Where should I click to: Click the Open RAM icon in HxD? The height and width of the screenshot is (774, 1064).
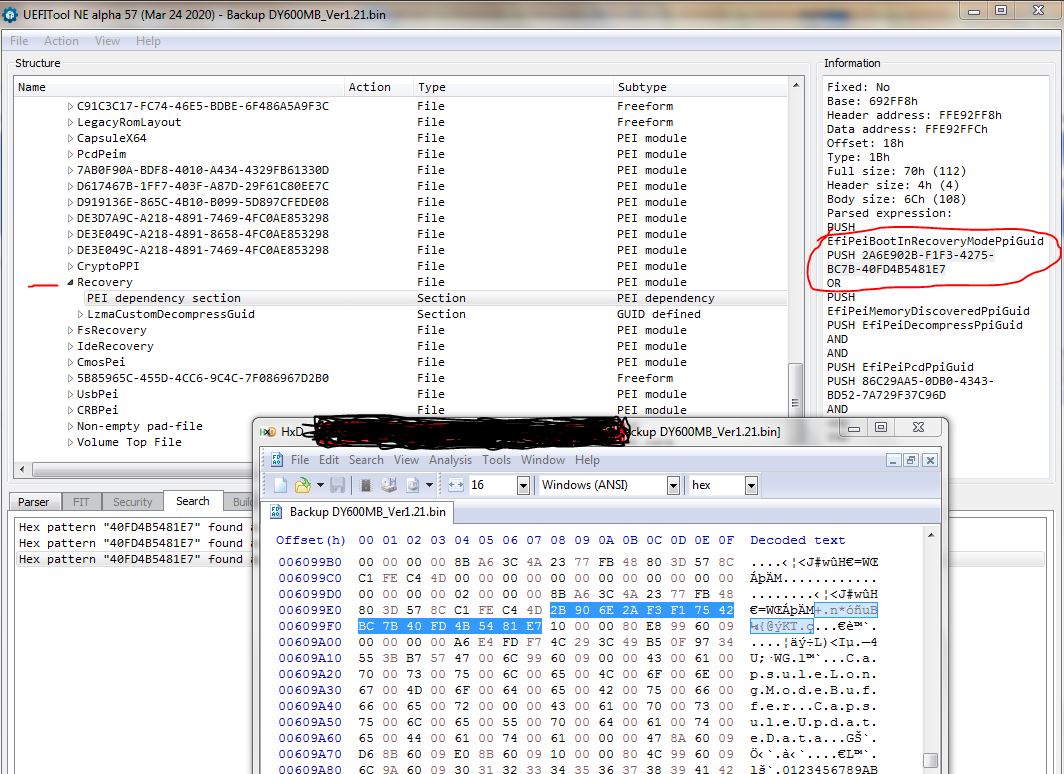pos(367,485)
